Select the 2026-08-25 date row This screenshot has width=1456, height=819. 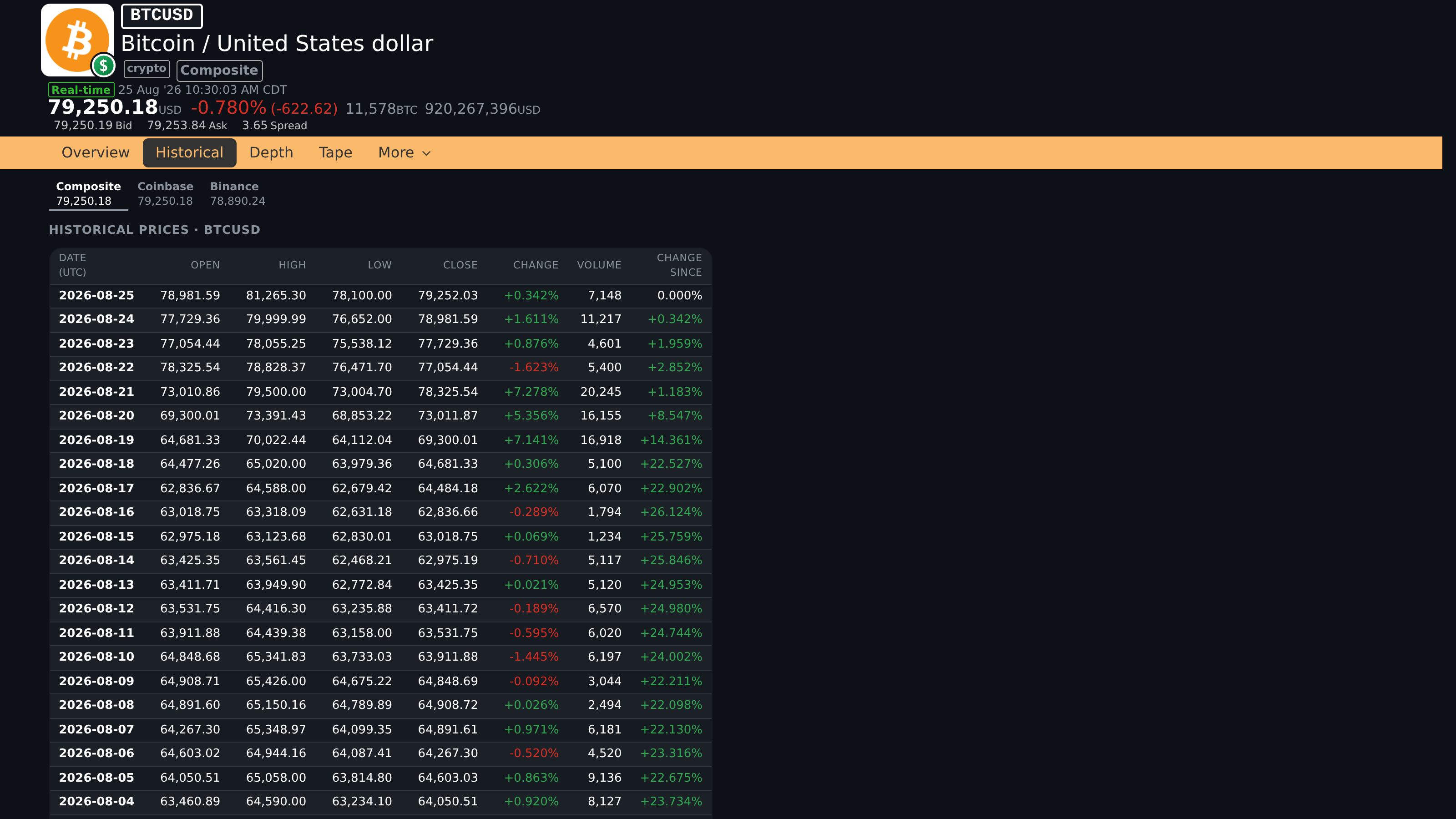(x=380, y=296)
